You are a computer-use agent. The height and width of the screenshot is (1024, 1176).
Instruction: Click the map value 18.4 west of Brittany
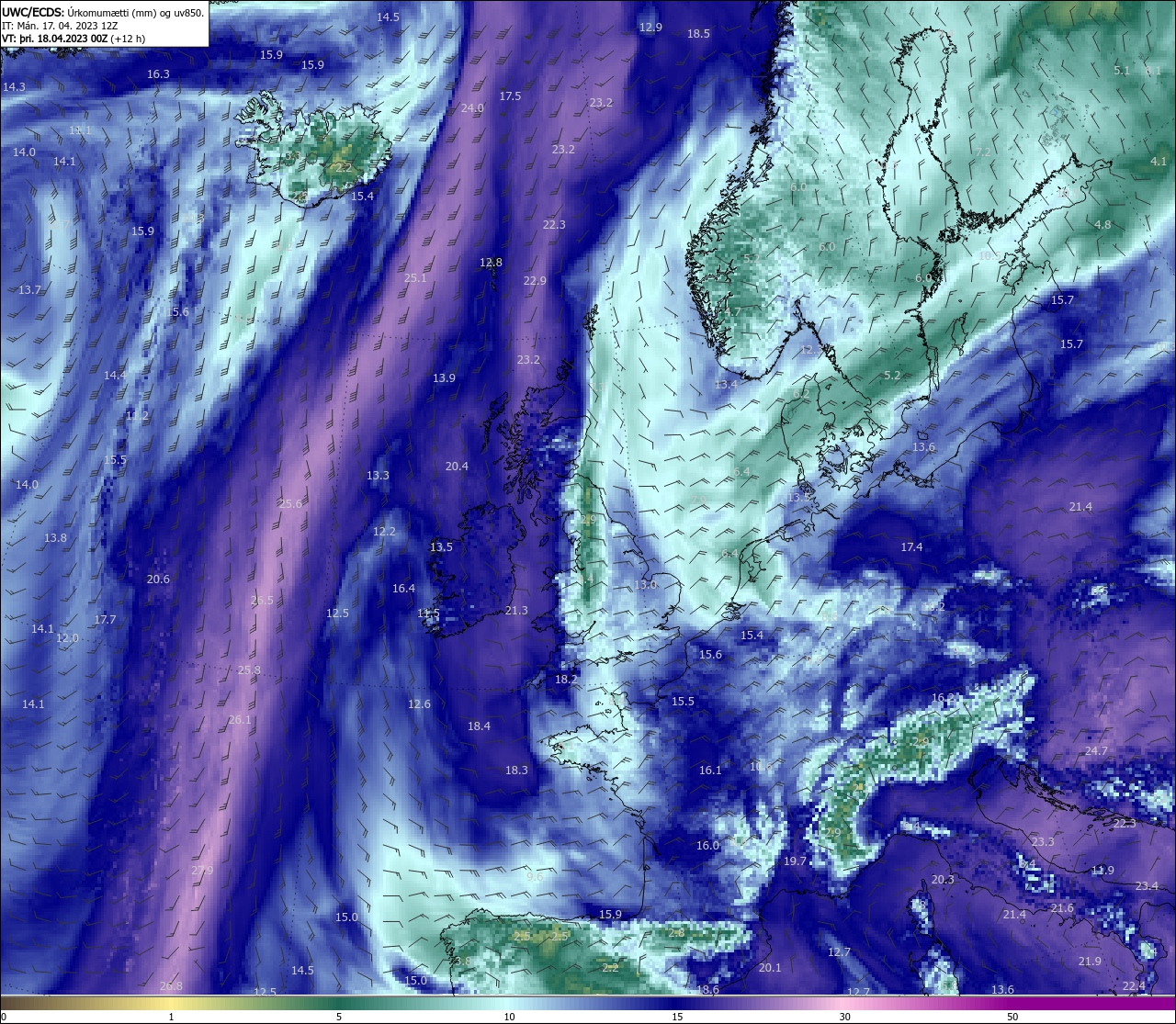[x=479, y=726]
